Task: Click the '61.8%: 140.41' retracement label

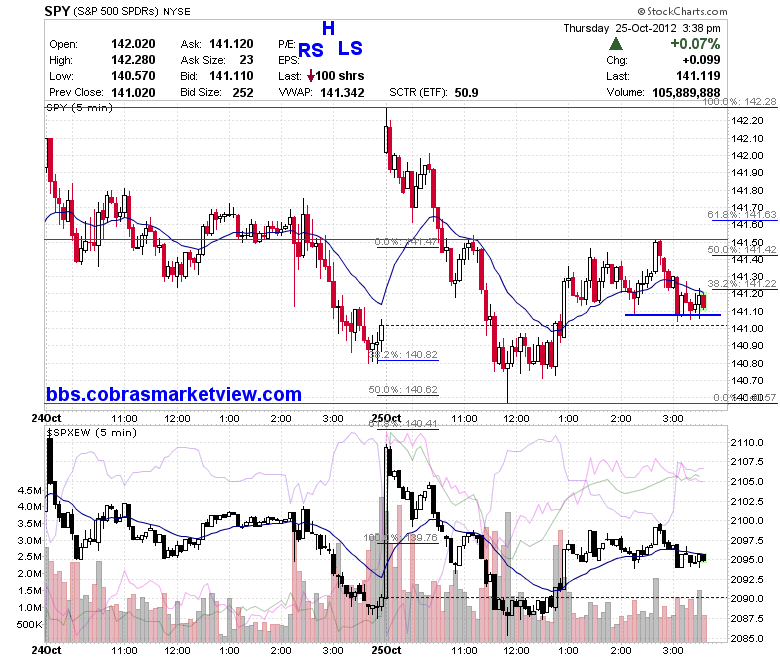Action: pyautogui.click(x=403, y=424)
